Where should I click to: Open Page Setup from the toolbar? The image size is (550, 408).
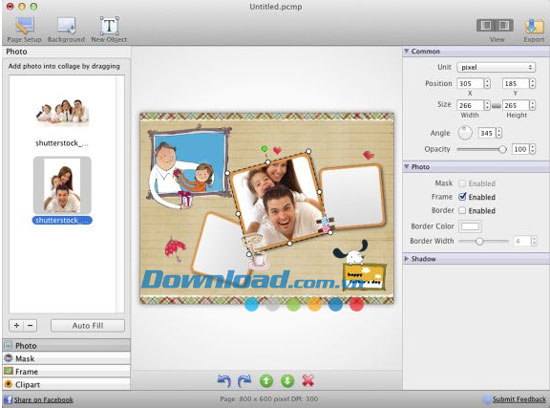click(24, 30)
